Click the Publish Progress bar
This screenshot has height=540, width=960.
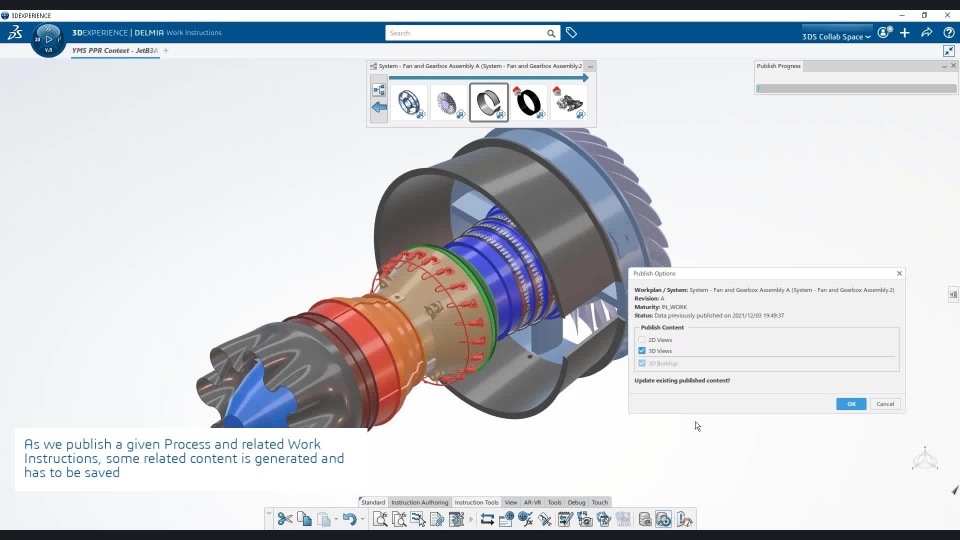(857, 88)
